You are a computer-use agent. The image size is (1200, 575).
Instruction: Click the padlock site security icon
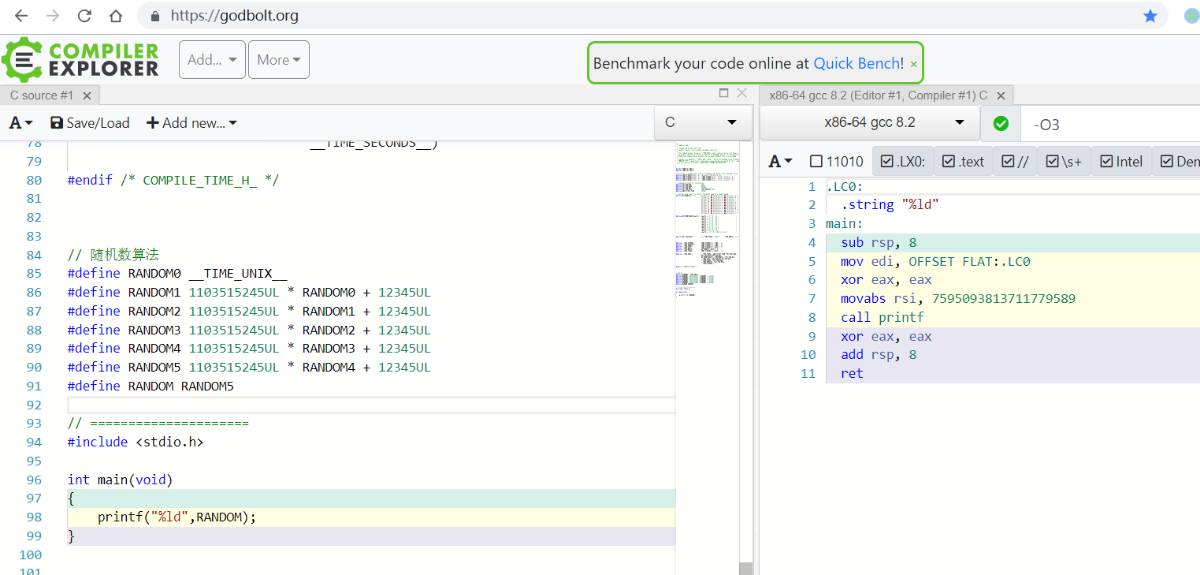point(155,16)
